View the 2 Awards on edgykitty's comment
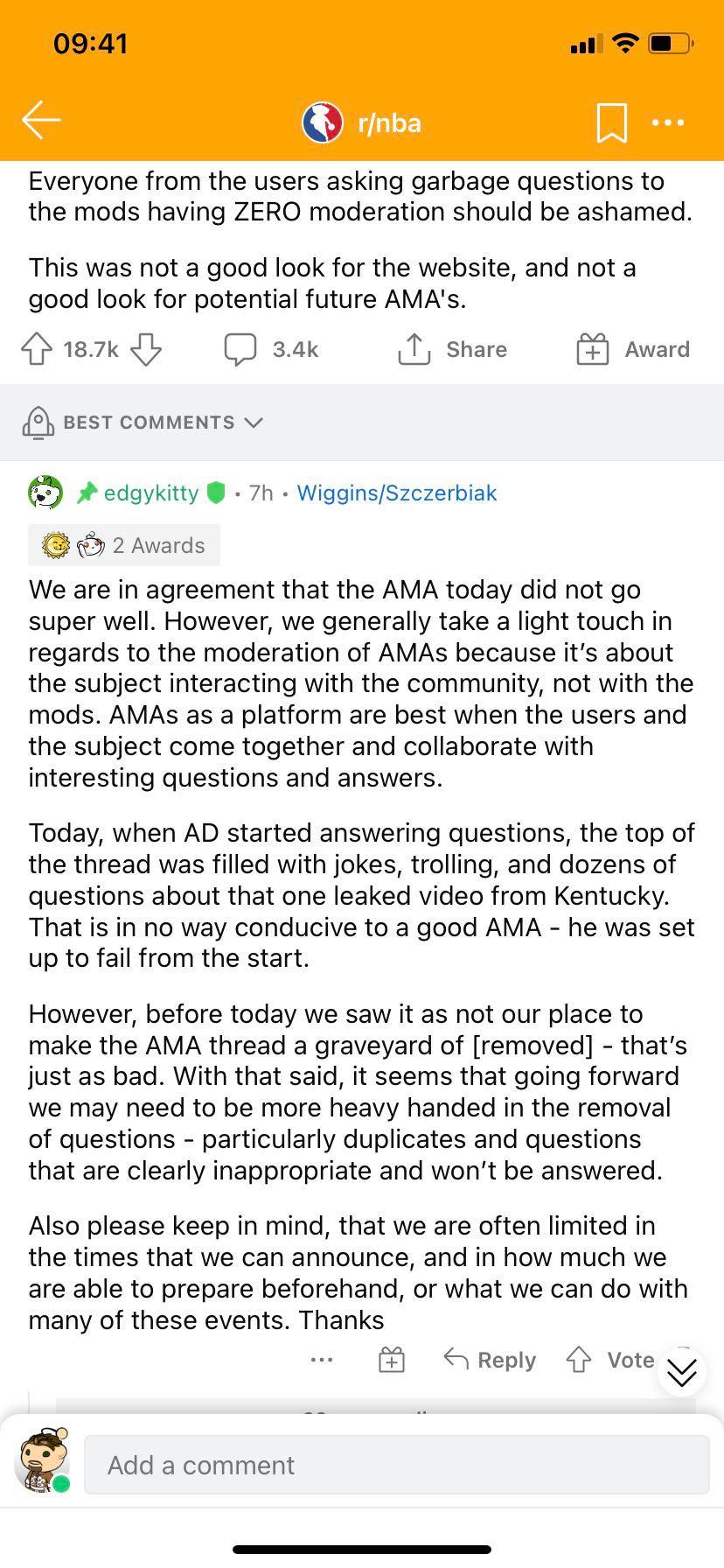Screen dimensions: 724x1568 click(x=123, y=544)
